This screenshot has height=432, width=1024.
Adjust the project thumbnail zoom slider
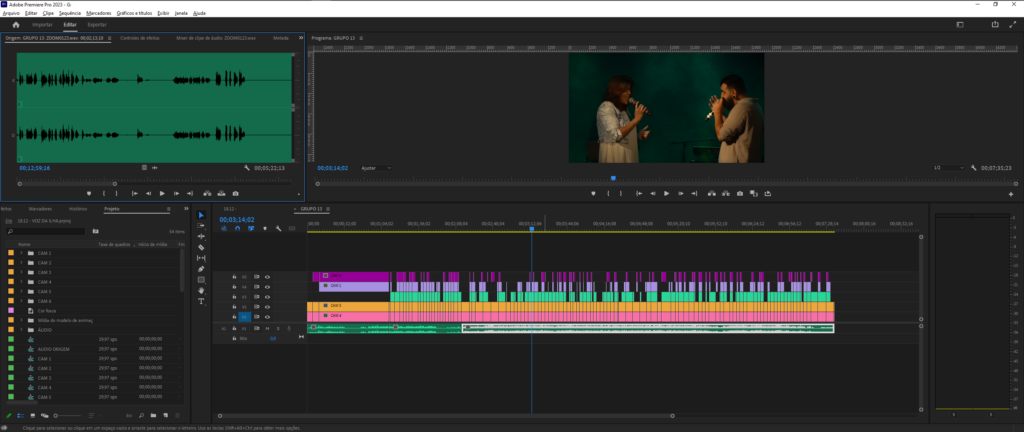tap(68, 415)
